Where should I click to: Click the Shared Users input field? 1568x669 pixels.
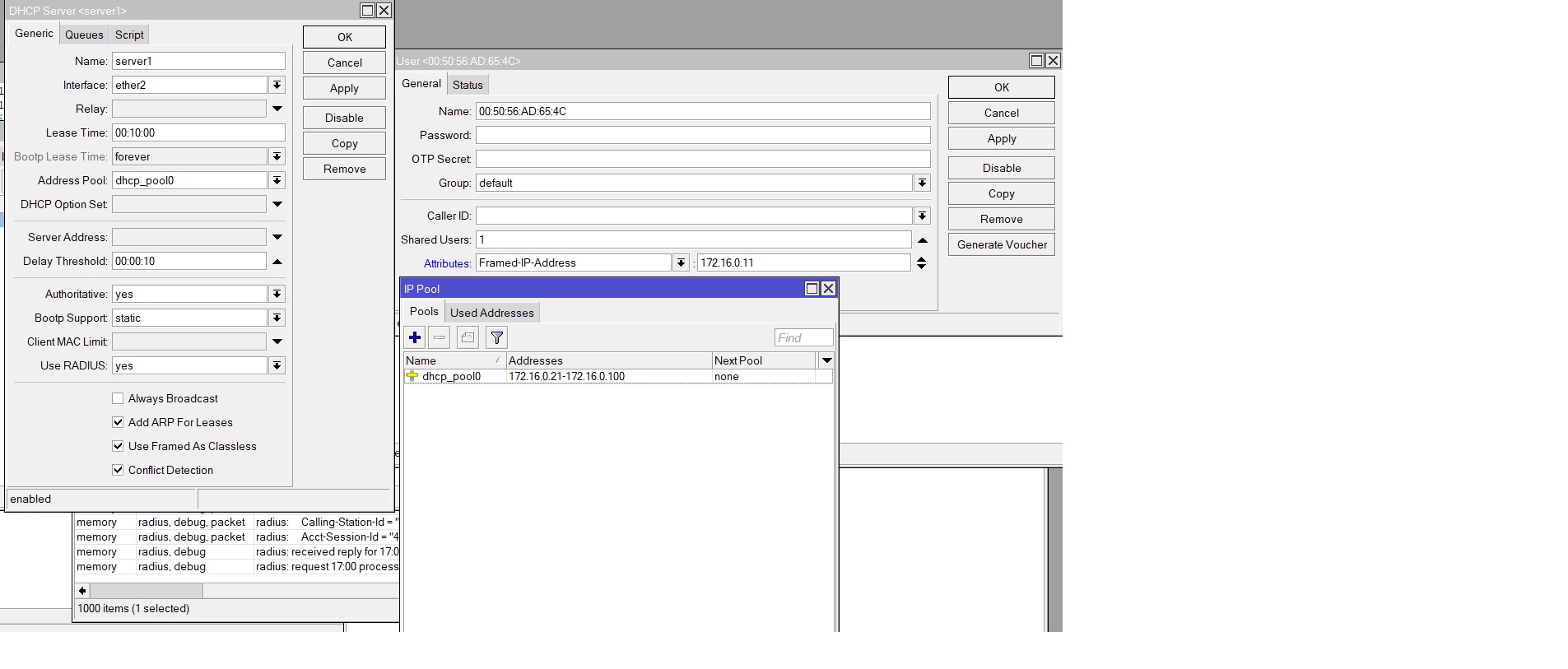(693, 239)
